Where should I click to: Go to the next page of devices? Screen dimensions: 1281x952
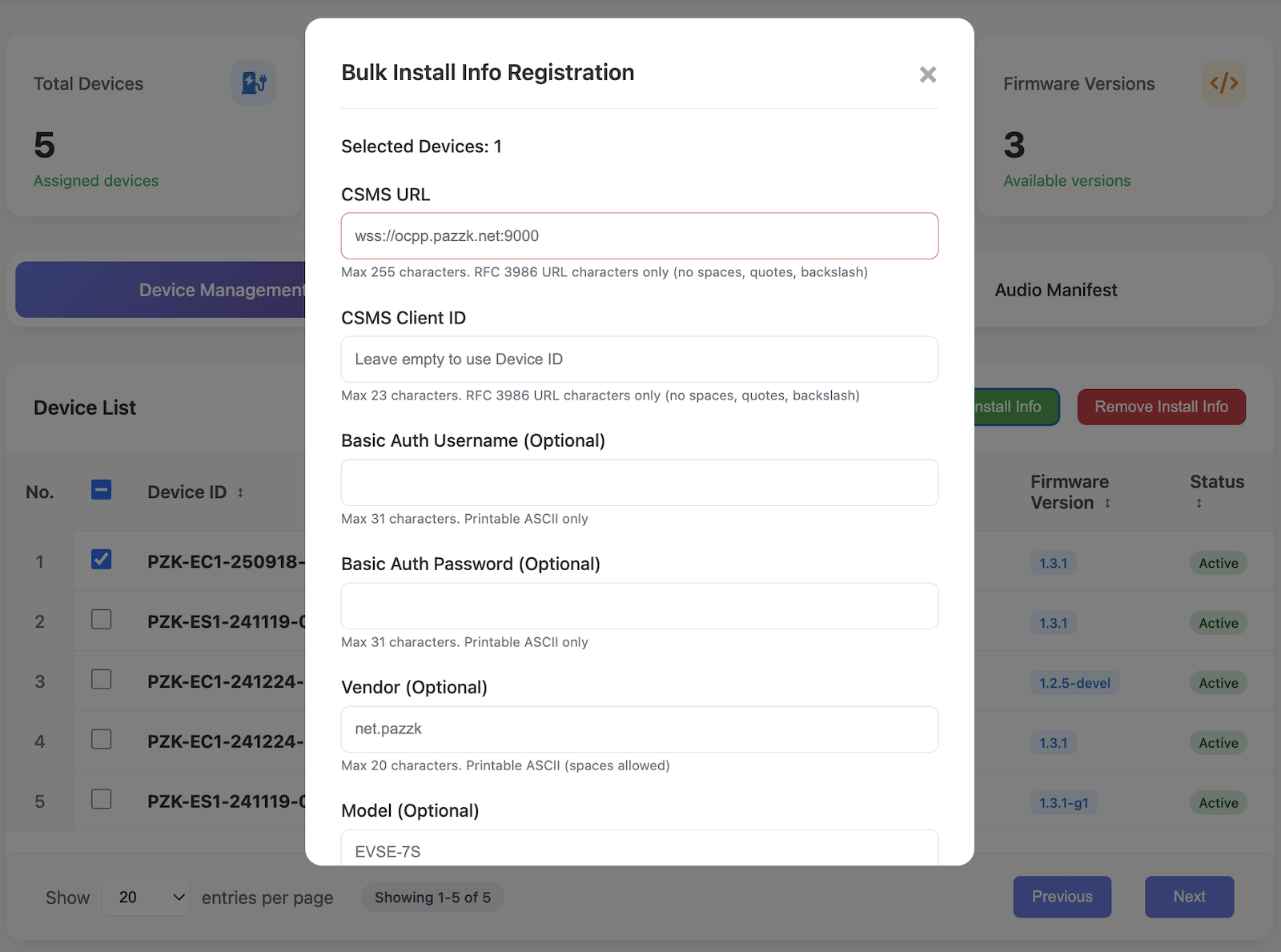click(1189, 897)
